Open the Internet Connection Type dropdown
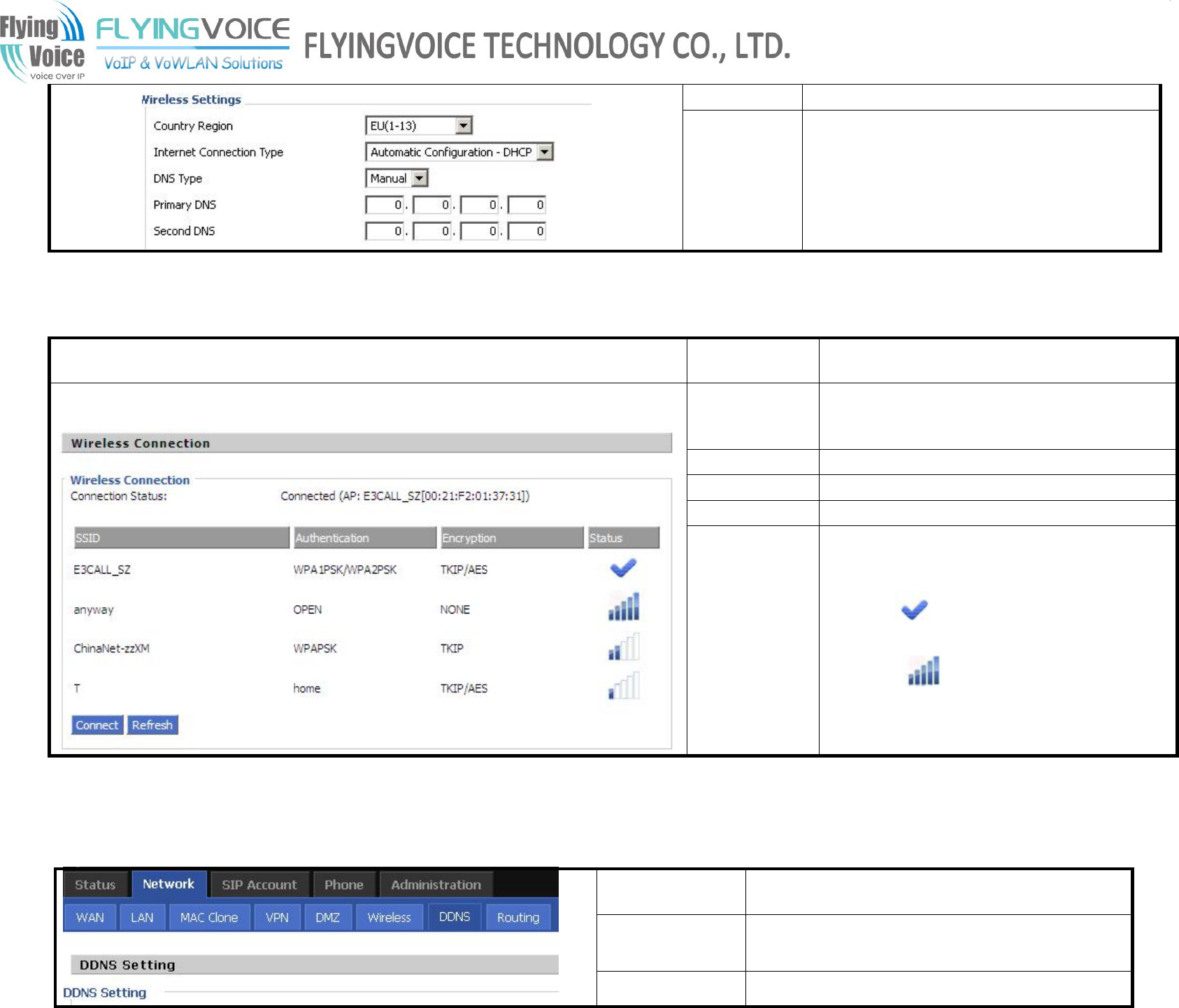 click(x=459, y=152)
